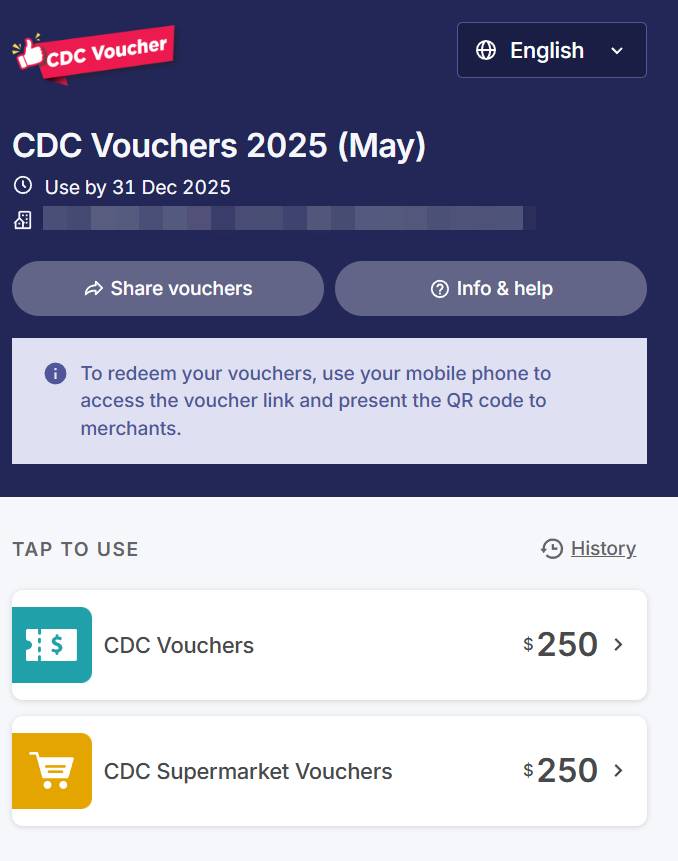The width and height of the screenshot is (678, 861).
Task: Click the globe icon in language selector
Action: [486, 50]
